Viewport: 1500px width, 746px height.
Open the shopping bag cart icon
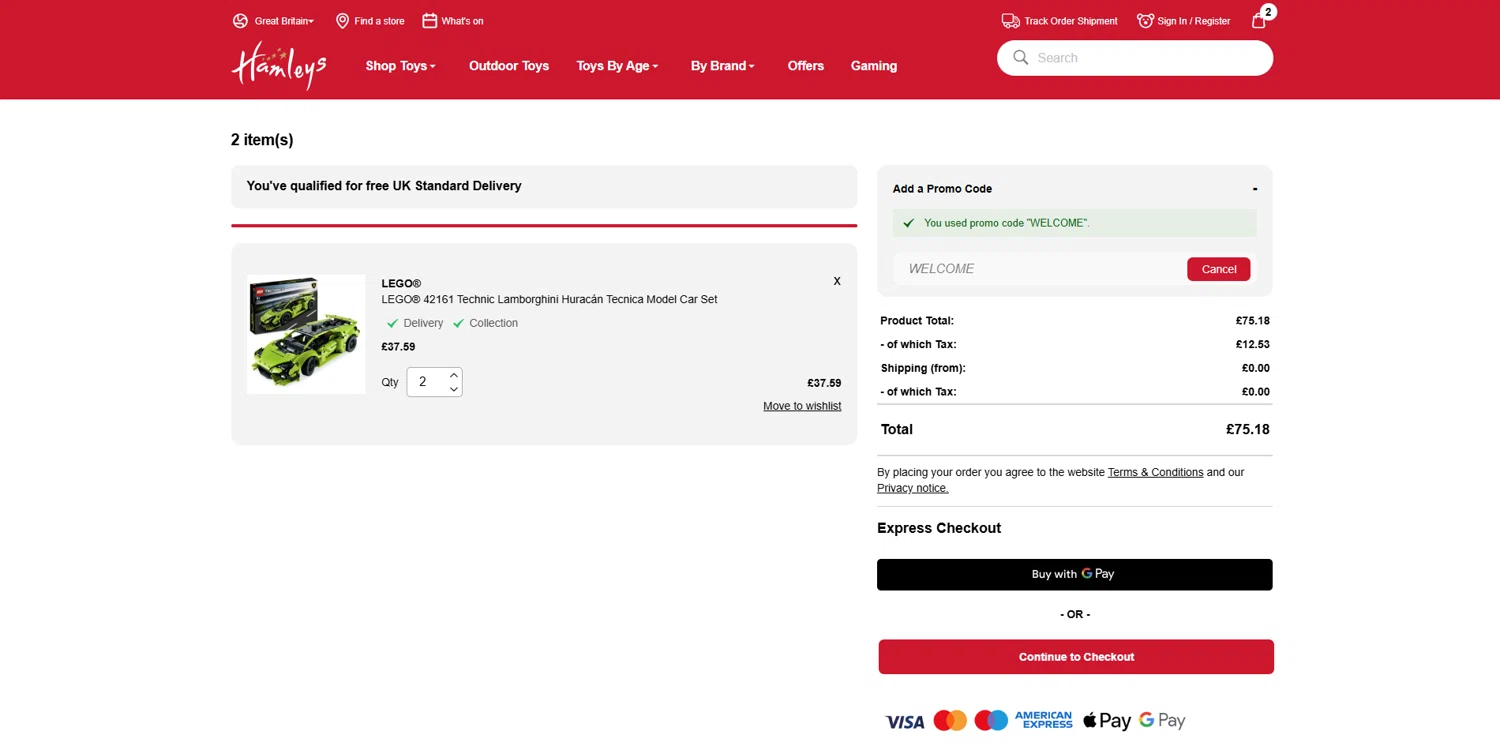1259,20
